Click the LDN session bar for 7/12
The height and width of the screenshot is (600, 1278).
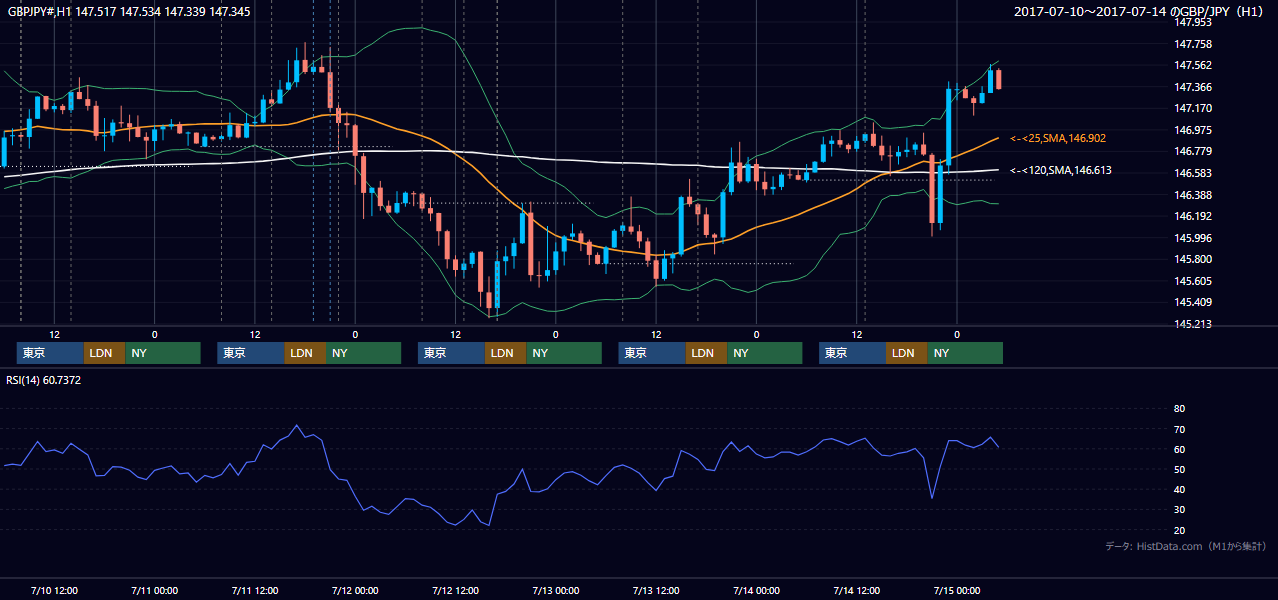click(x=505, y=353)
